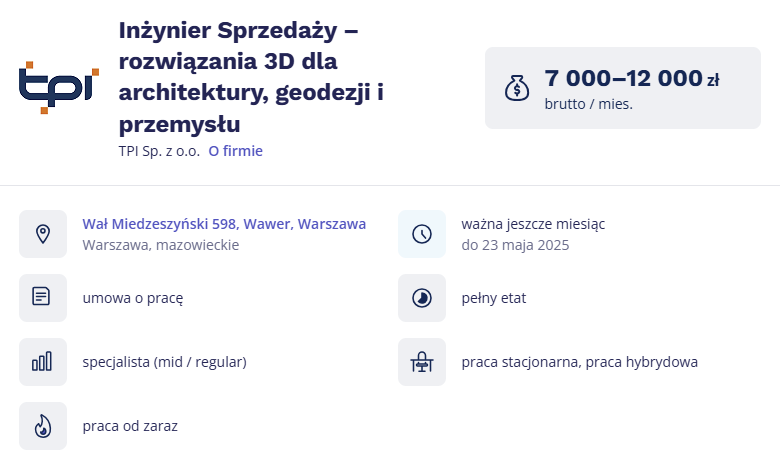
Task: Click the clock validity icon
Action: [422, 234]
